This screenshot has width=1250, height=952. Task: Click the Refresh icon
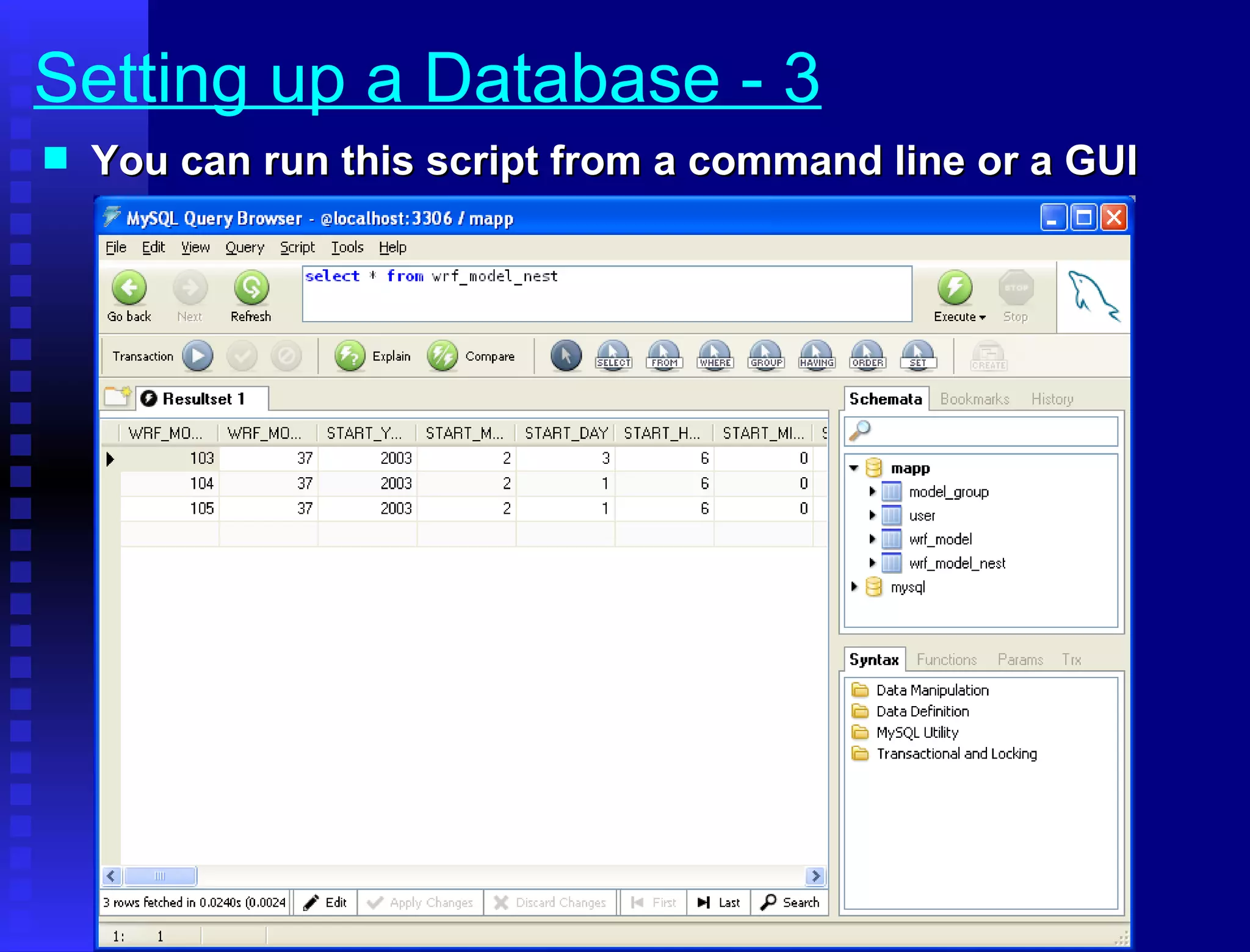tap(251, 288)
